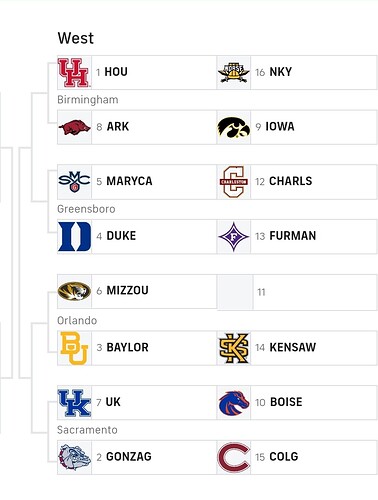The image size is (378, 500).
Task: Select the Colgate C logo
Action: click(234, 457)
